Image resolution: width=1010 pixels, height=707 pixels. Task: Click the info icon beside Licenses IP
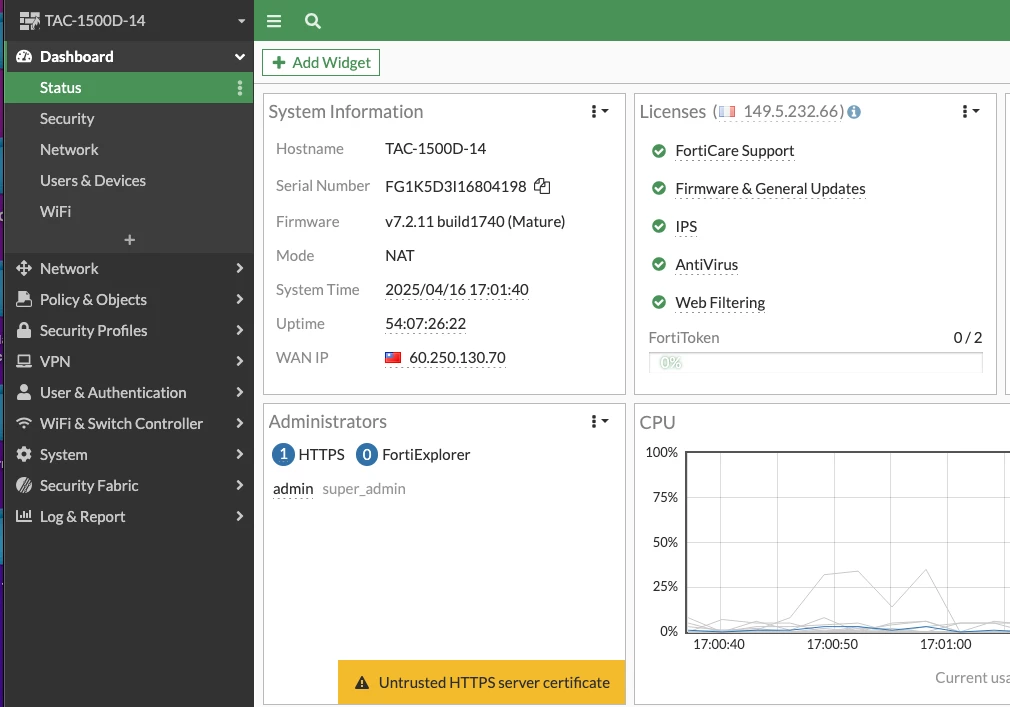854,112
